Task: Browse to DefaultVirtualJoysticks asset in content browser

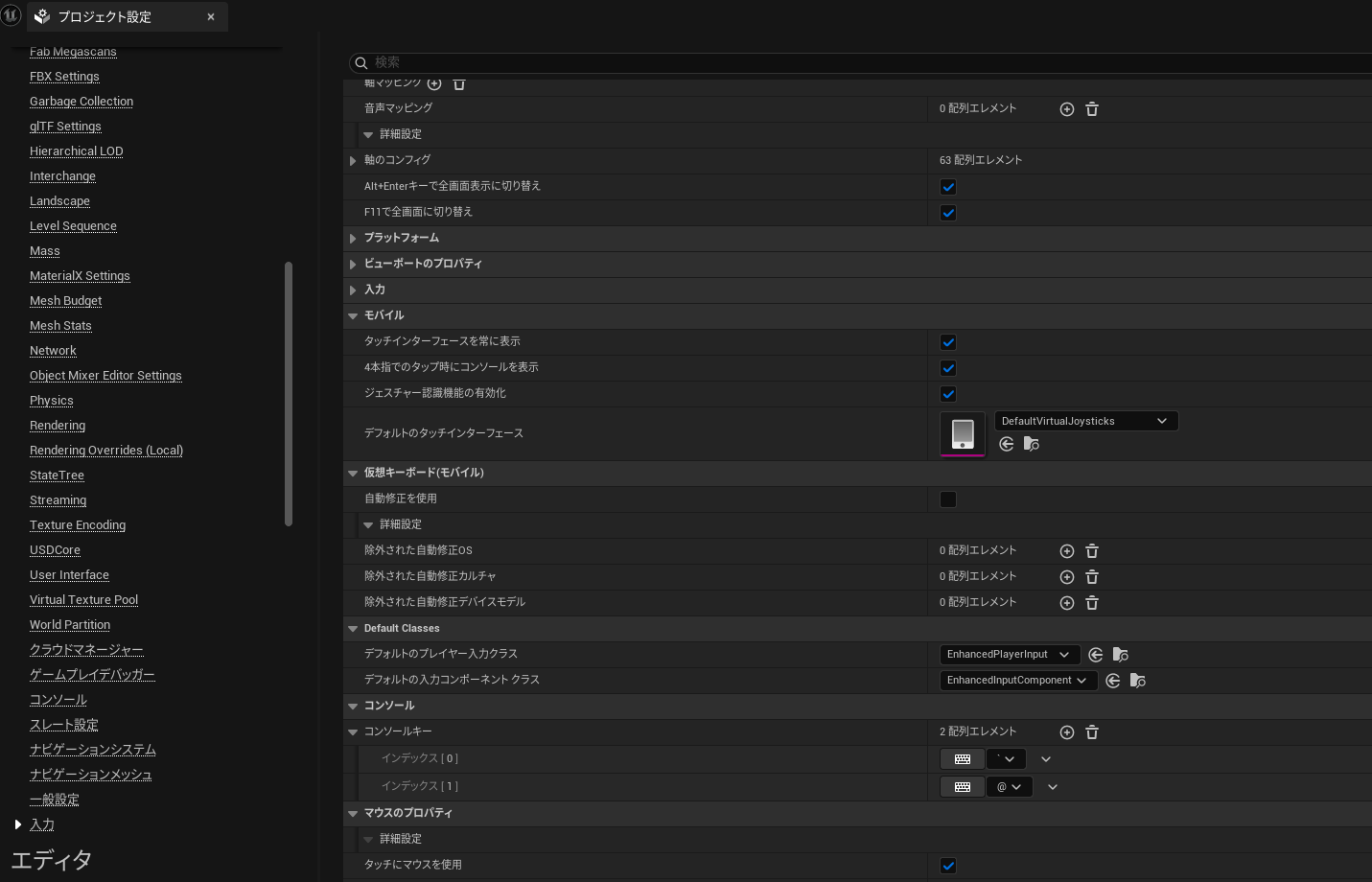Action: tap(1032, 444)
